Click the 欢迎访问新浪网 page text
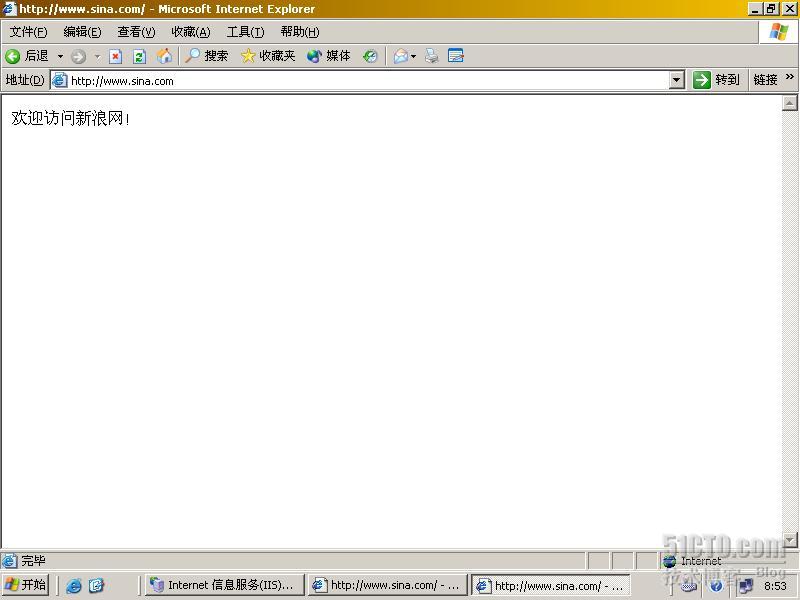The width and height of the screenshot is (800, 600). (70, 118)
